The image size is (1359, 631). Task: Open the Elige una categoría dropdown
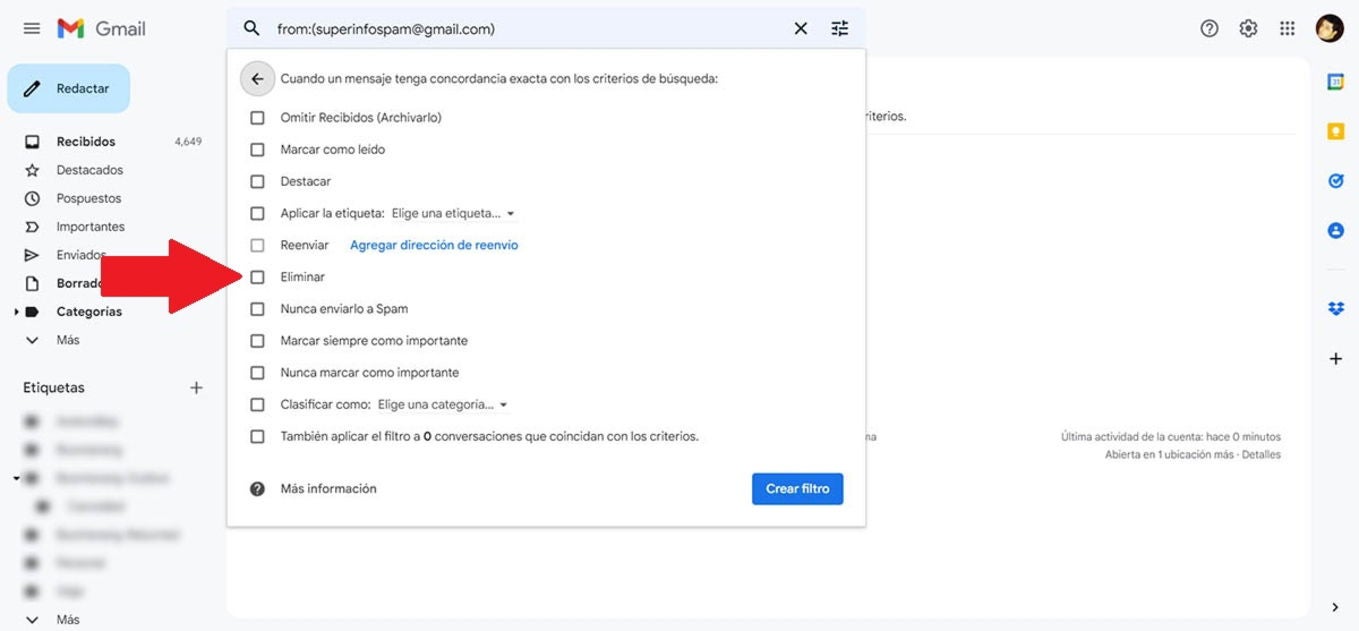point(443,405)
